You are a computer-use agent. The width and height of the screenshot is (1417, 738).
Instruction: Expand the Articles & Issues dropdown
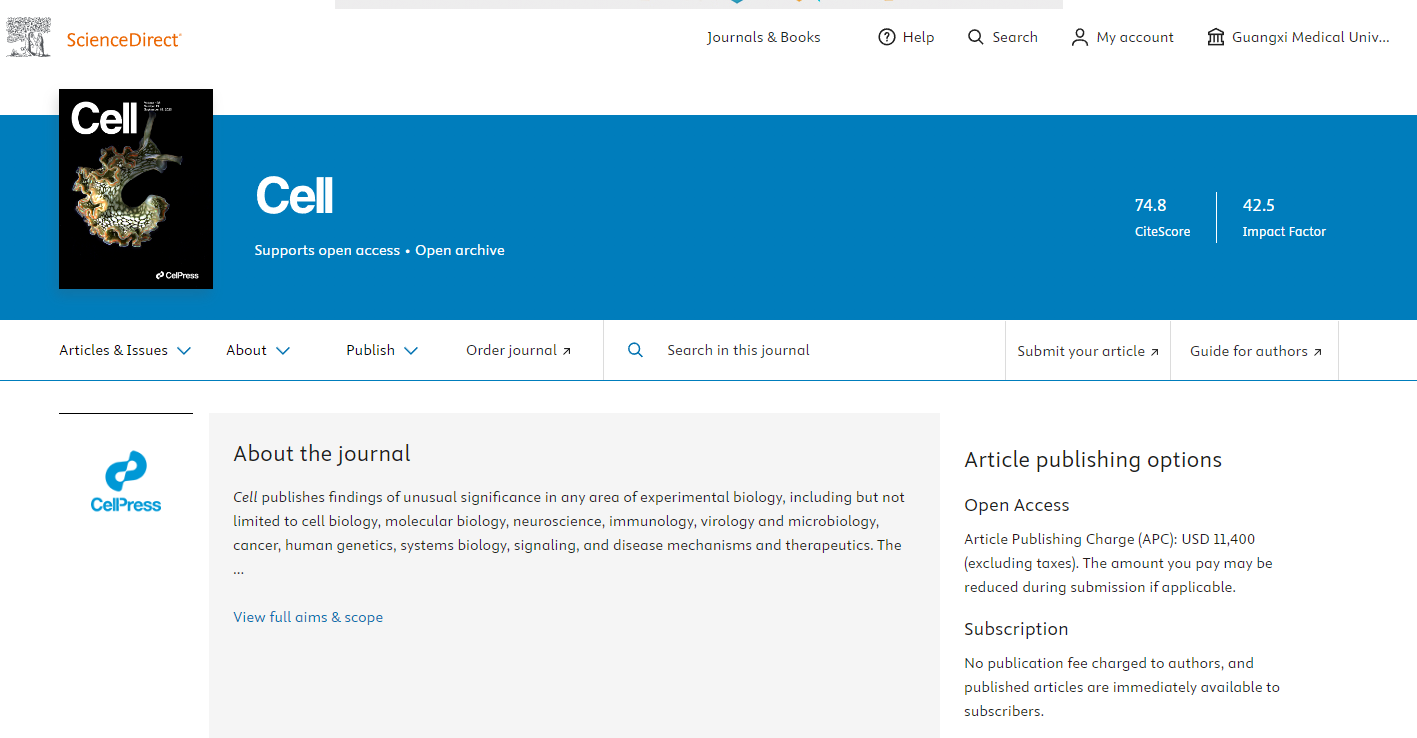(125, 350)
